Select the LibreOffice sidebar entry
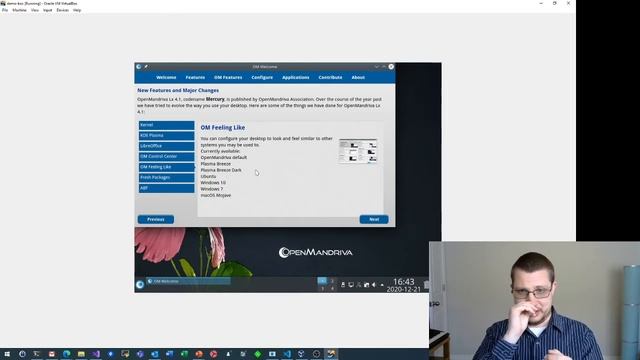The image size is (640, 360). point(167,146)
